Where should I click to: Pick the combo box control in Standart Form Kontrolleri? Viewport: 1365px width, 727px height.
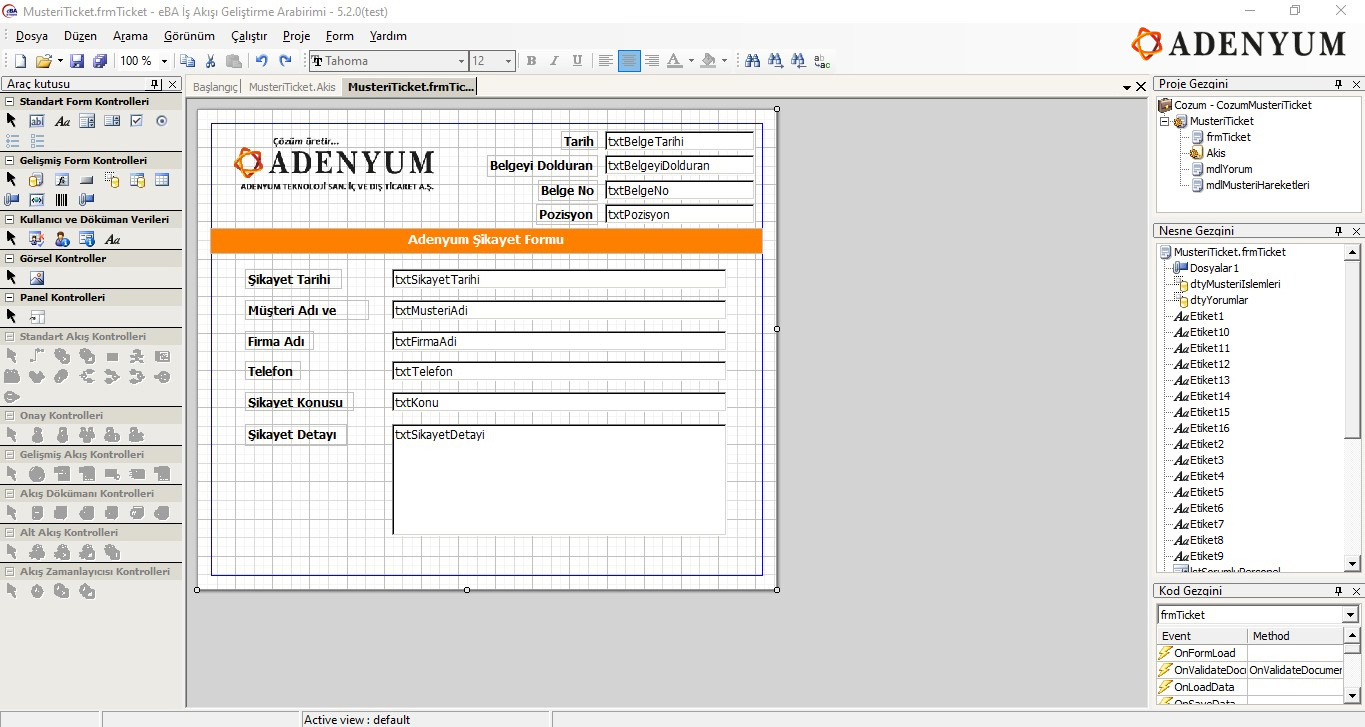point(112,121)
